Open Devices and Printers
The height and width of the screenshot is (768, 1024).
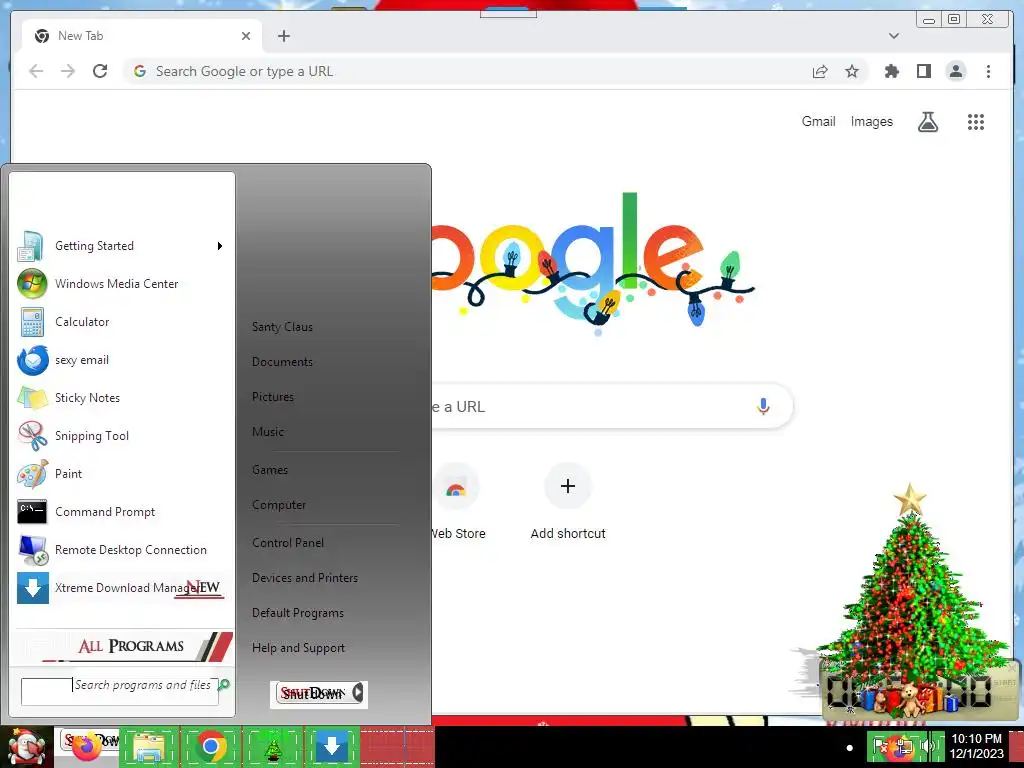tap(305, 578)
